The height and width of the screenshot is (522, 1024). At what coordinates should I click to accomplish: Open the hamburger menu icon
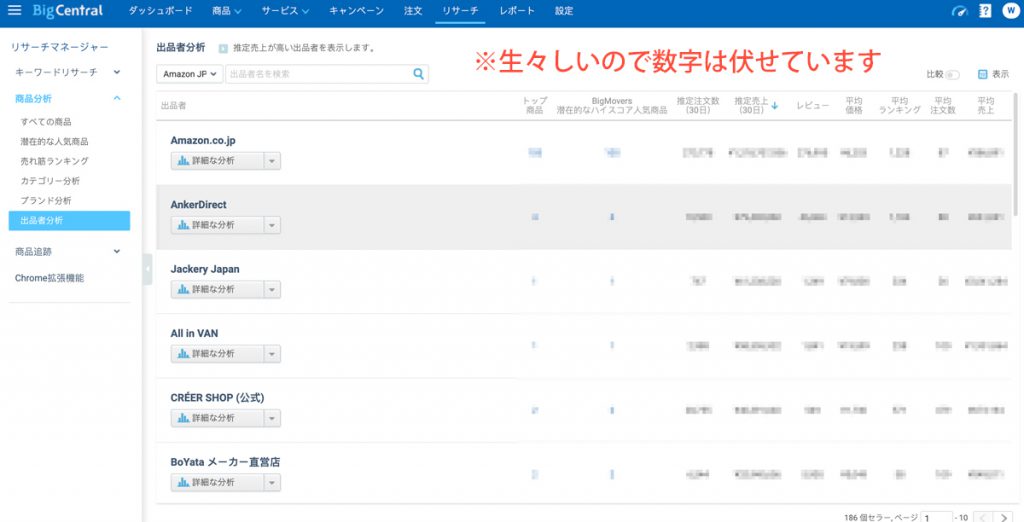point(14,10)
